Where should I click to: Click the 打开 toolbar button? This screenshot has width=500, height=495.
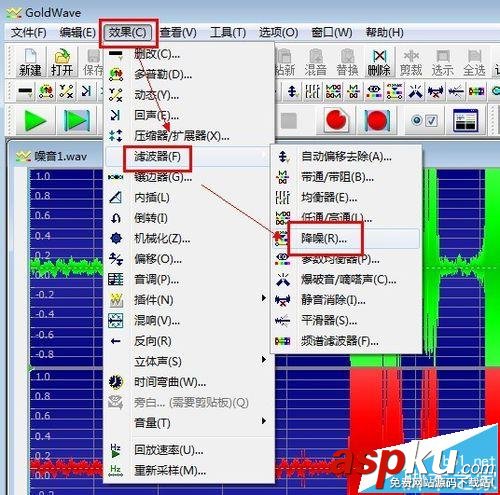[62, 62]
